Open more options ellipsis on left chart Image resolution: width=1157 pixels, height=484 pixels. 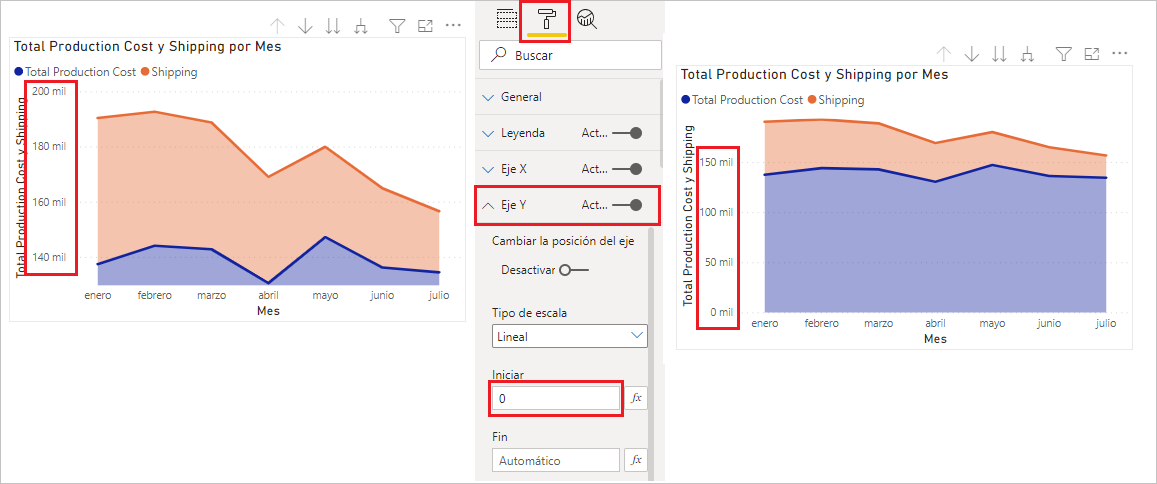[x=453, y=26]
